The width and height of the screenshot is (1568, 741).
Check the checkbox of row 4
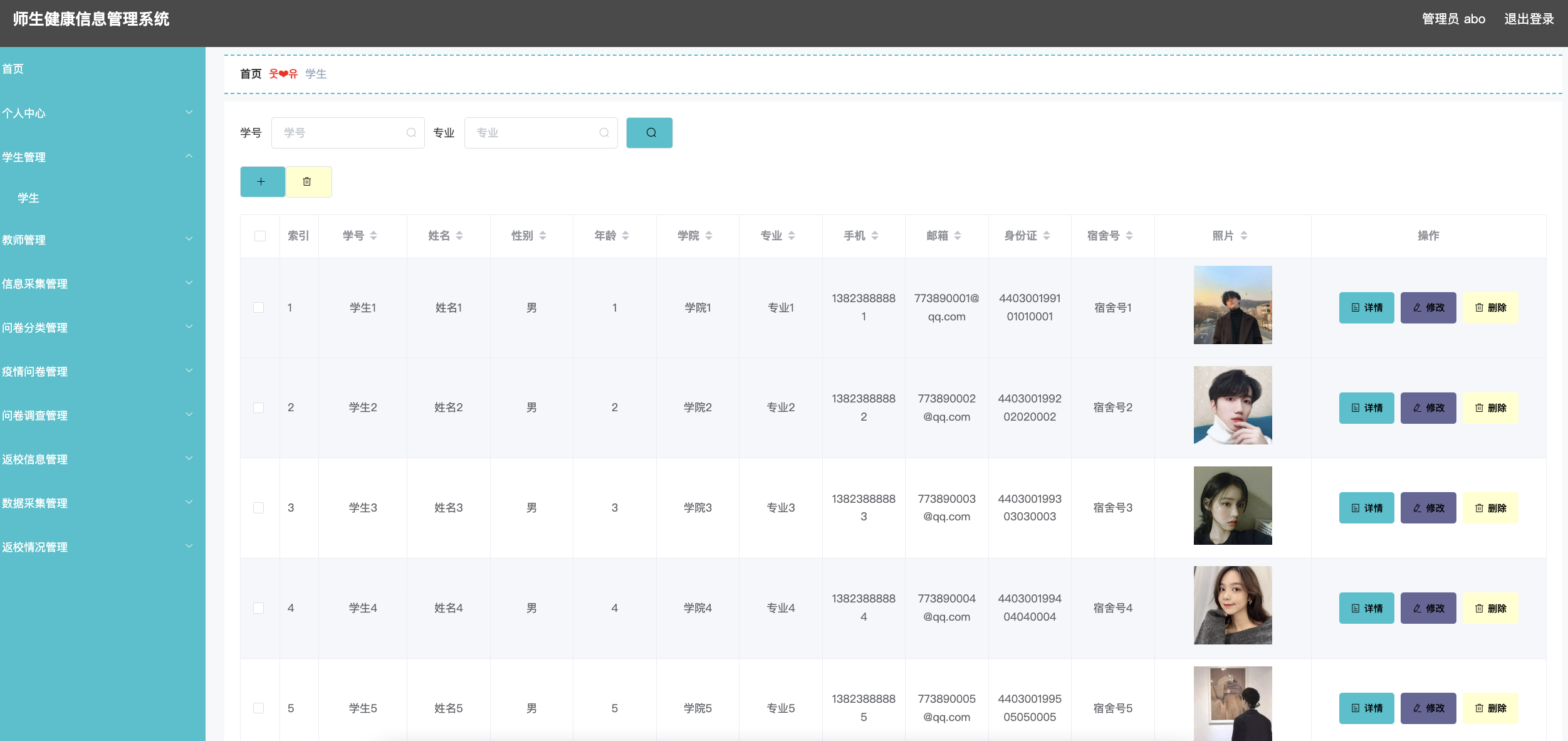point(259,607)
